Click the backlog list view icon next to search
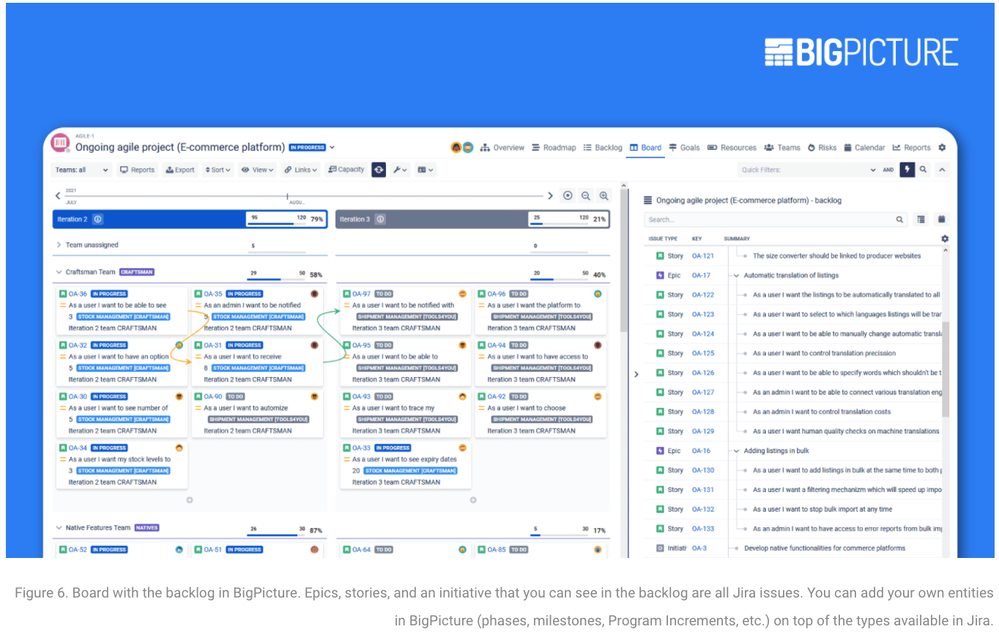Viewport: 999px width, 634px height. coord(921,219)
